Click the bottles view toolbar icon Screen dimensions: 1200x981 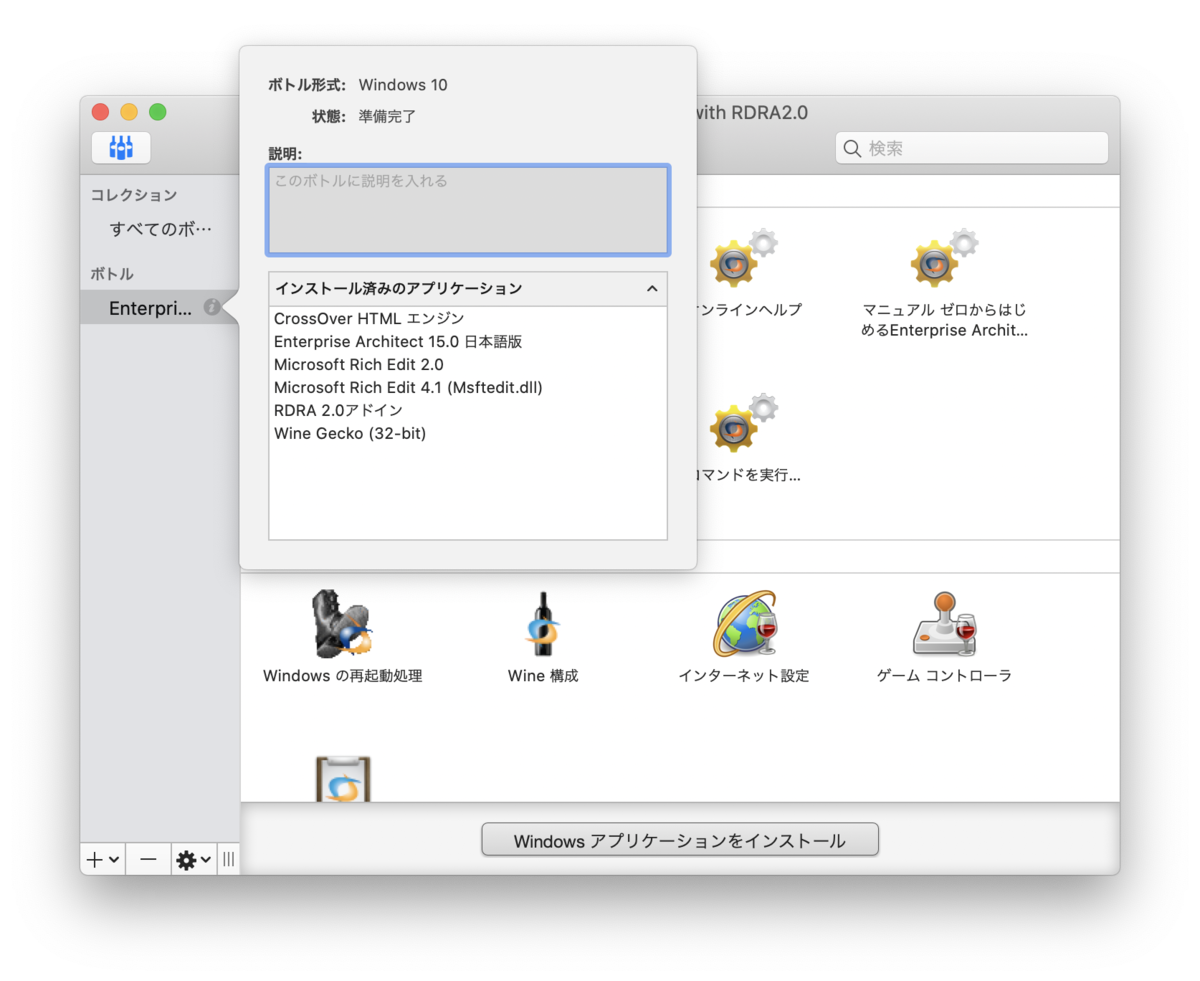(121, 148)
